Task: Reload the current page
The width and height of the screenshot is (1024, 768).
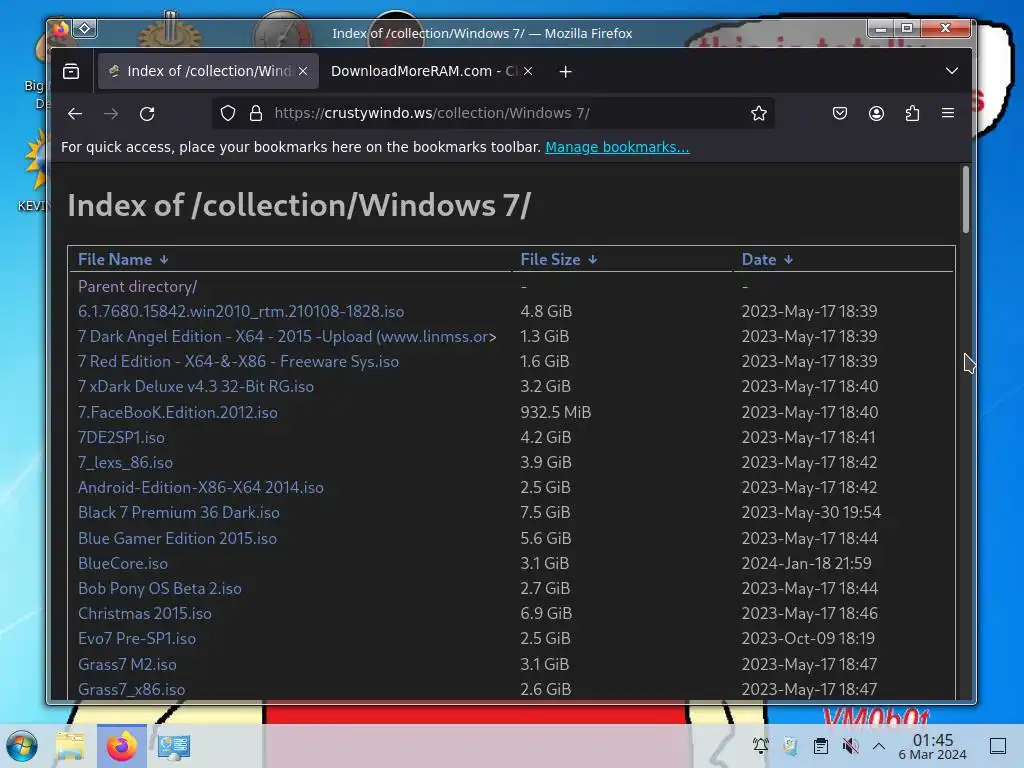Action: click(x=148, y=114)
